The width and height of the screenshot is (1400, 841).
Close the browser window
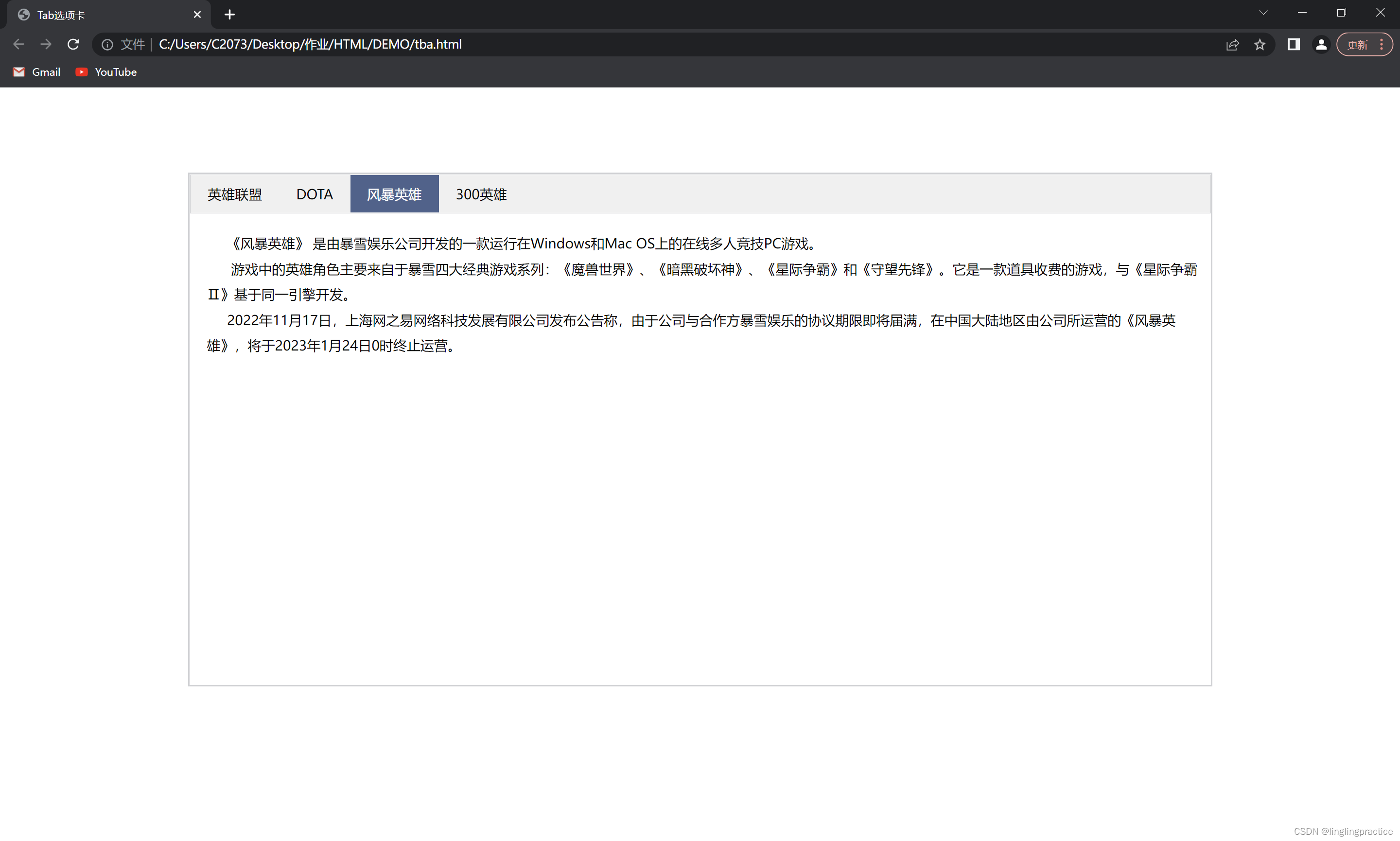click(1380, 13)
